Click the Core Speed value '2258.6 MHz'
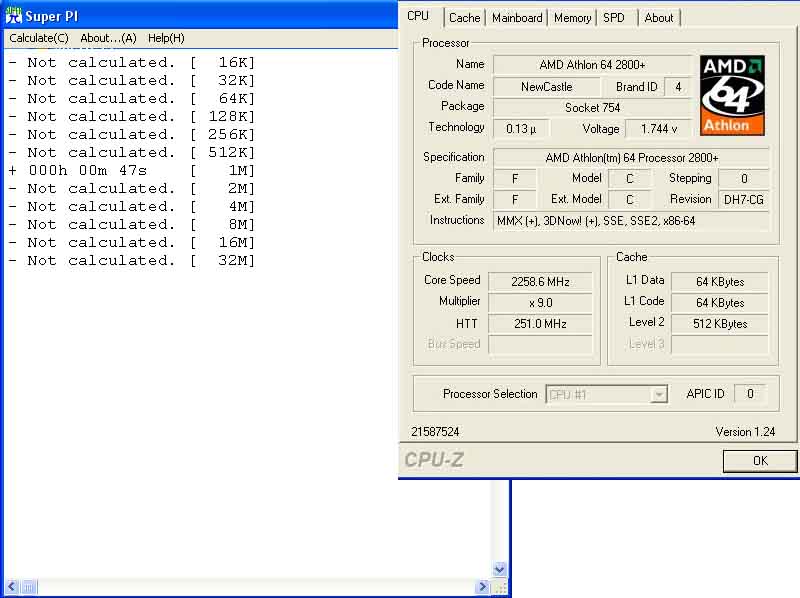The image size is (800, 598). 540,282
